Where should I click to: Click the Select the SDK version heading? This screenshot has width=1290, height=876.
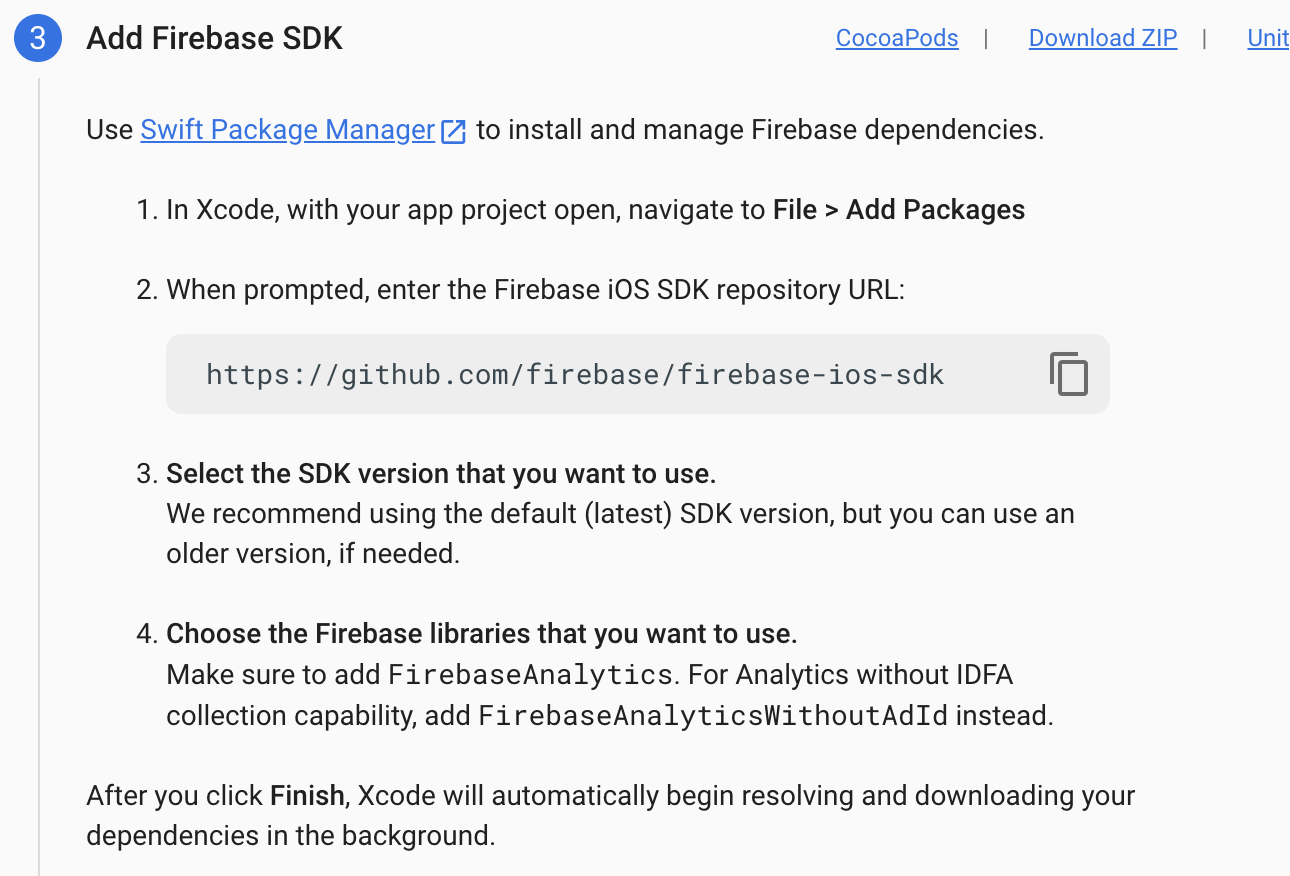(441, 472)
